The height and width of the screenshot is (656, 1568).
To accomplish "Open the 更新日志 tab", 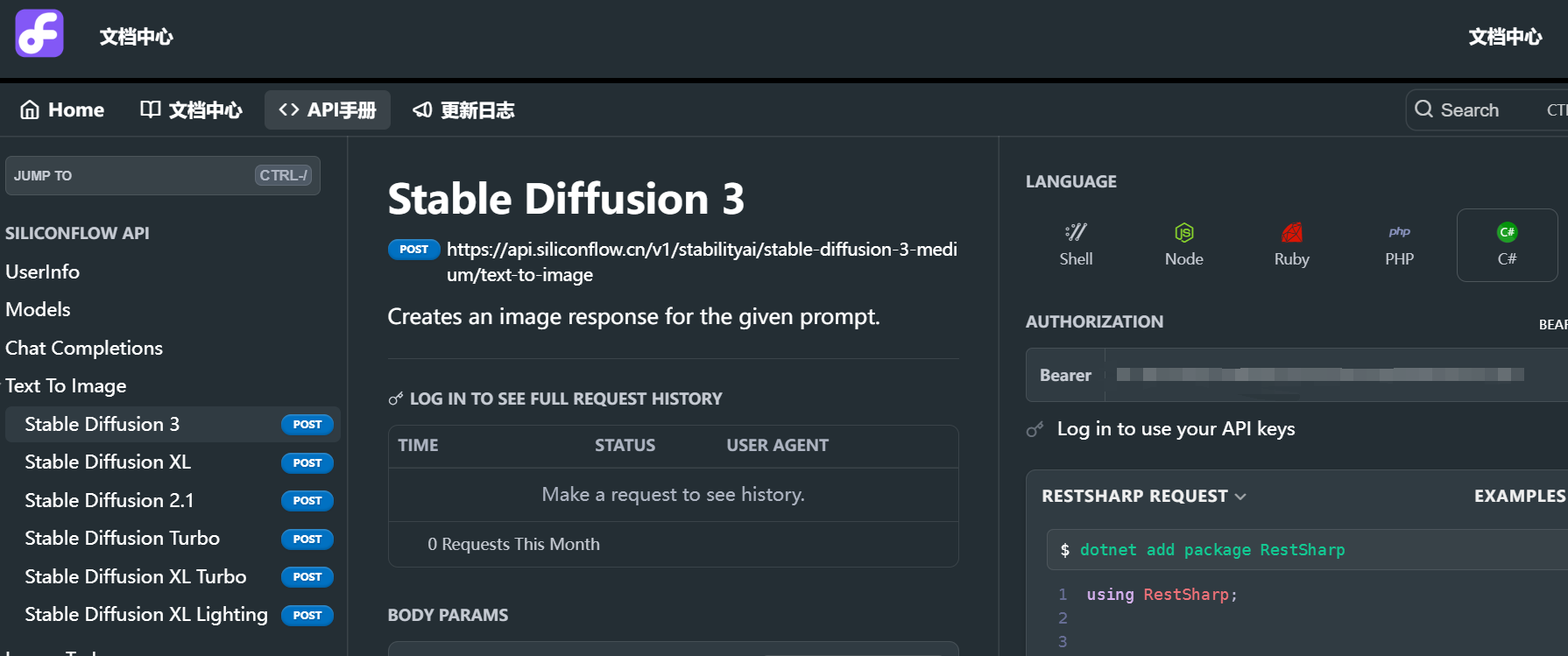I will 463,109.
